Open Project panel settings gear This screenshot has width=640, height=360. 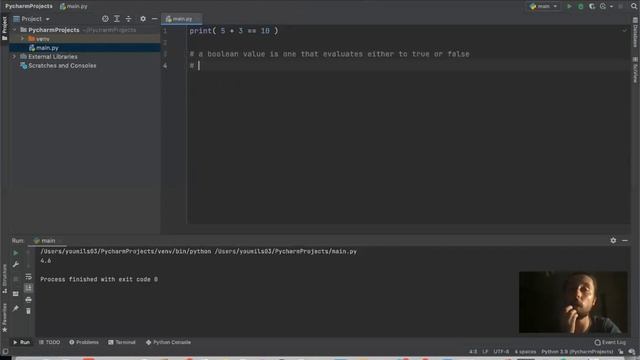[x=143, y=19]
